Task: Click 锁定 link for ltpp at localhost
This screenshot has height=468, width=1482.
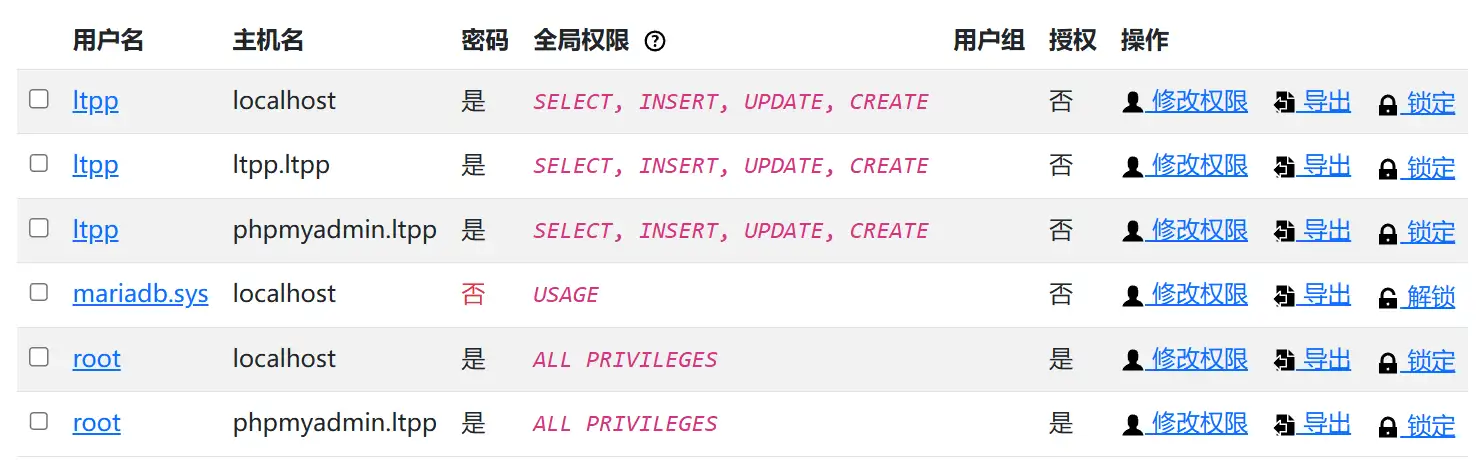Action: pyautogui.click(x=1431, y=103)
